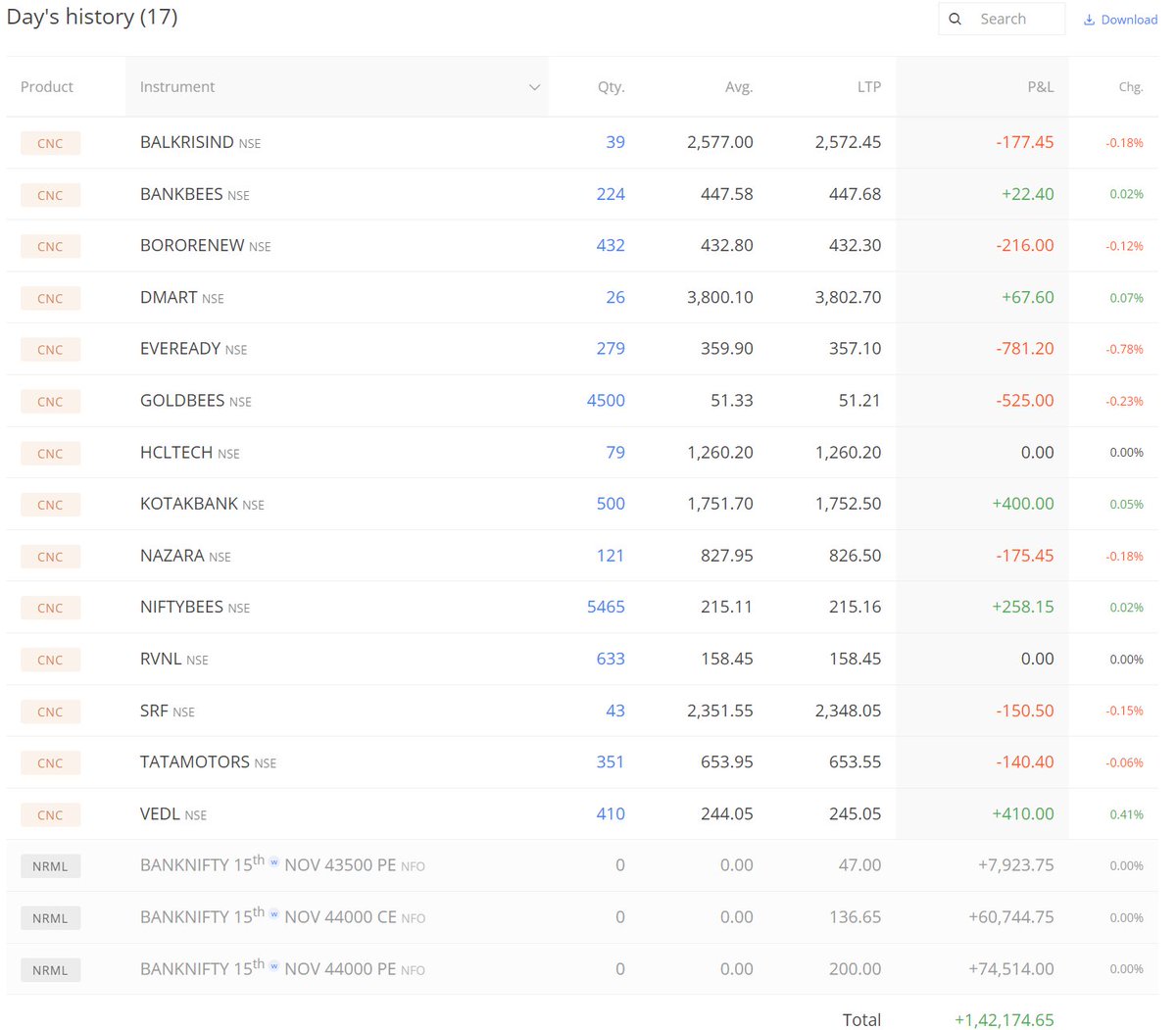Select BANKNIFTY NOV 44000 PE row
Screen dimensions: 1176x1030
(x=582, y=969)
